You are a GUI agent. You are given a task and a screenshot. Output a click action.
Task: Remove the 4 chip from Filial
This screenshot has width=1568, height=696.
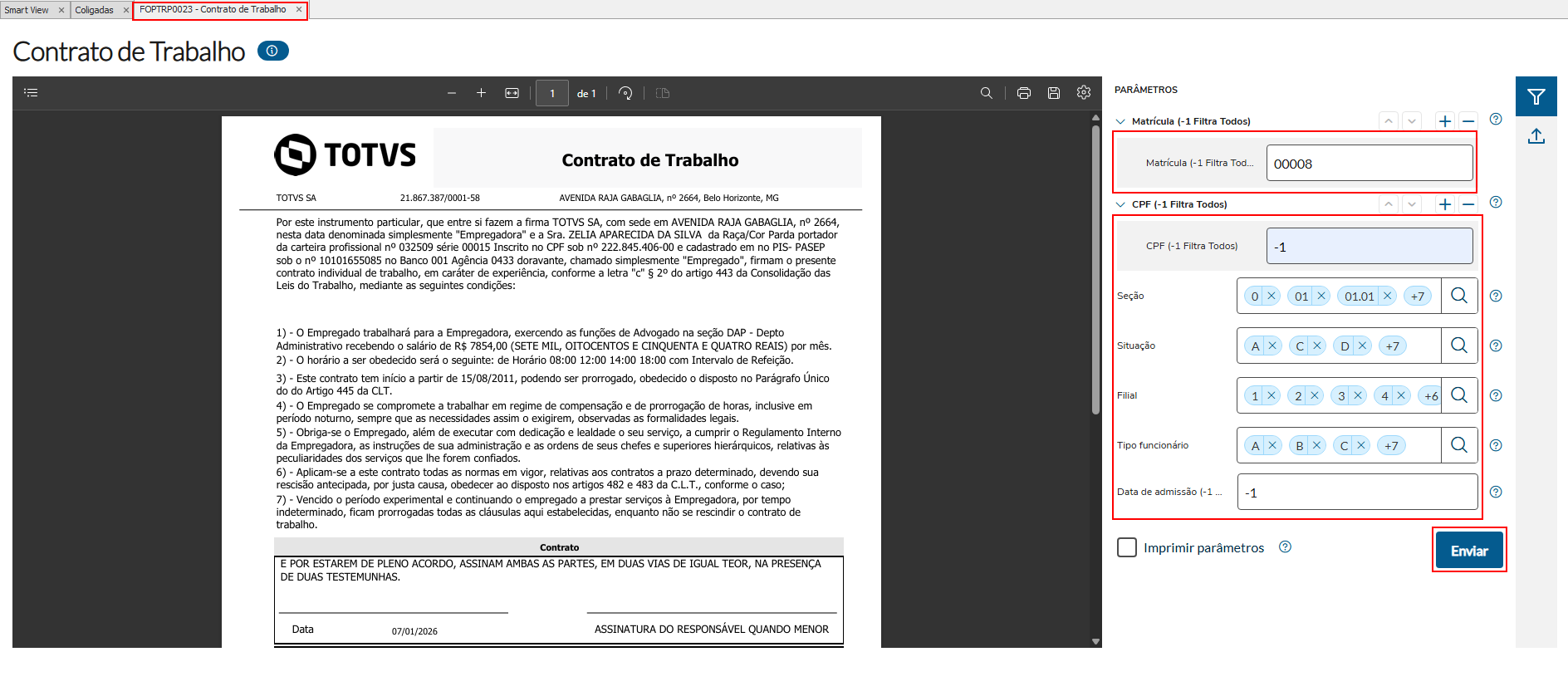[1401, 395]
